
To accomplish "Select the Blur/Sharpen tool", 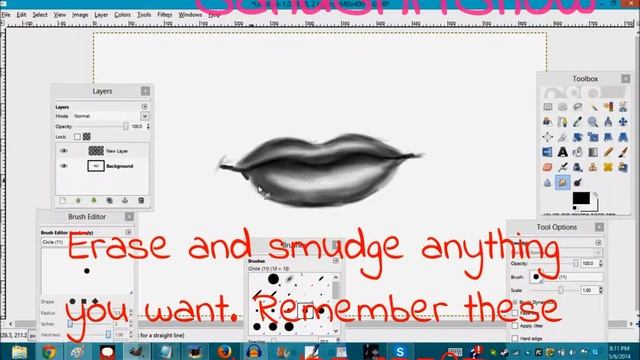I will (x=548, y=182).
